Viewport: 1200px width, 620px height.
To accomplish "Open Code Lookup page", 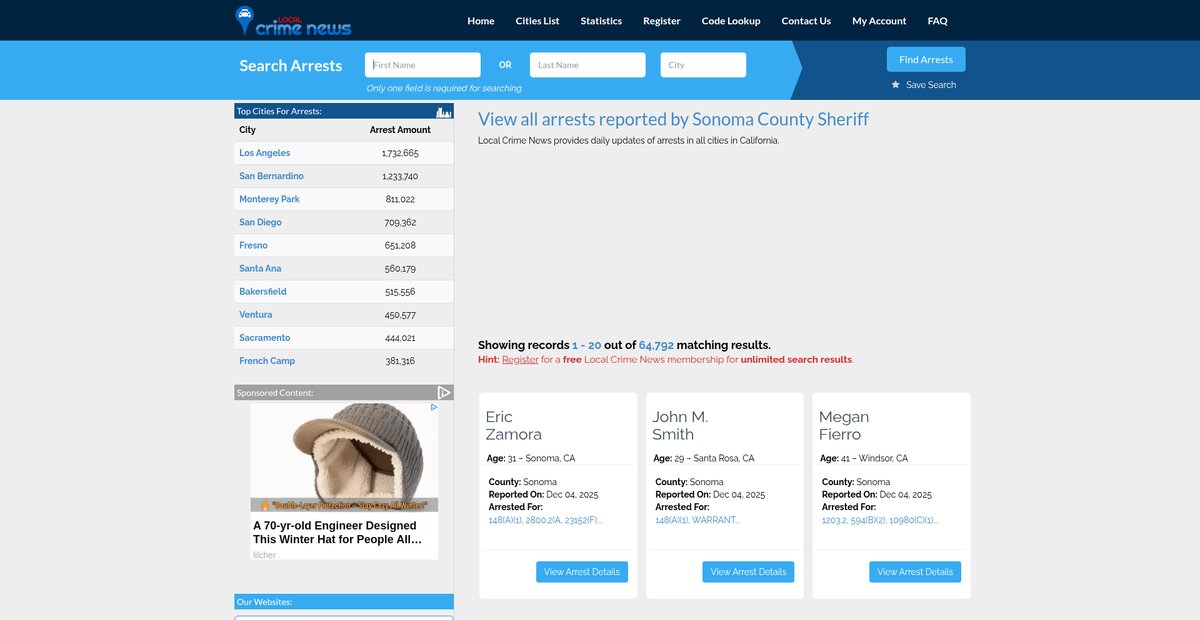I will click(x=731, y=21).
